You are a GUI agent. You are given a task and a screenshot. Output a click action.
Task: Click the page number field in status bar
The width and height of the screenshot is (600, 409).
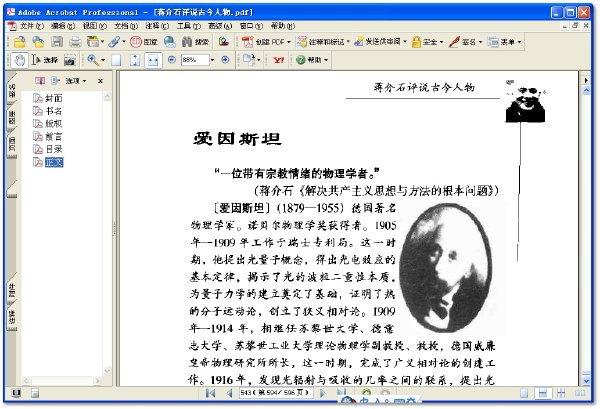[276, 393]
